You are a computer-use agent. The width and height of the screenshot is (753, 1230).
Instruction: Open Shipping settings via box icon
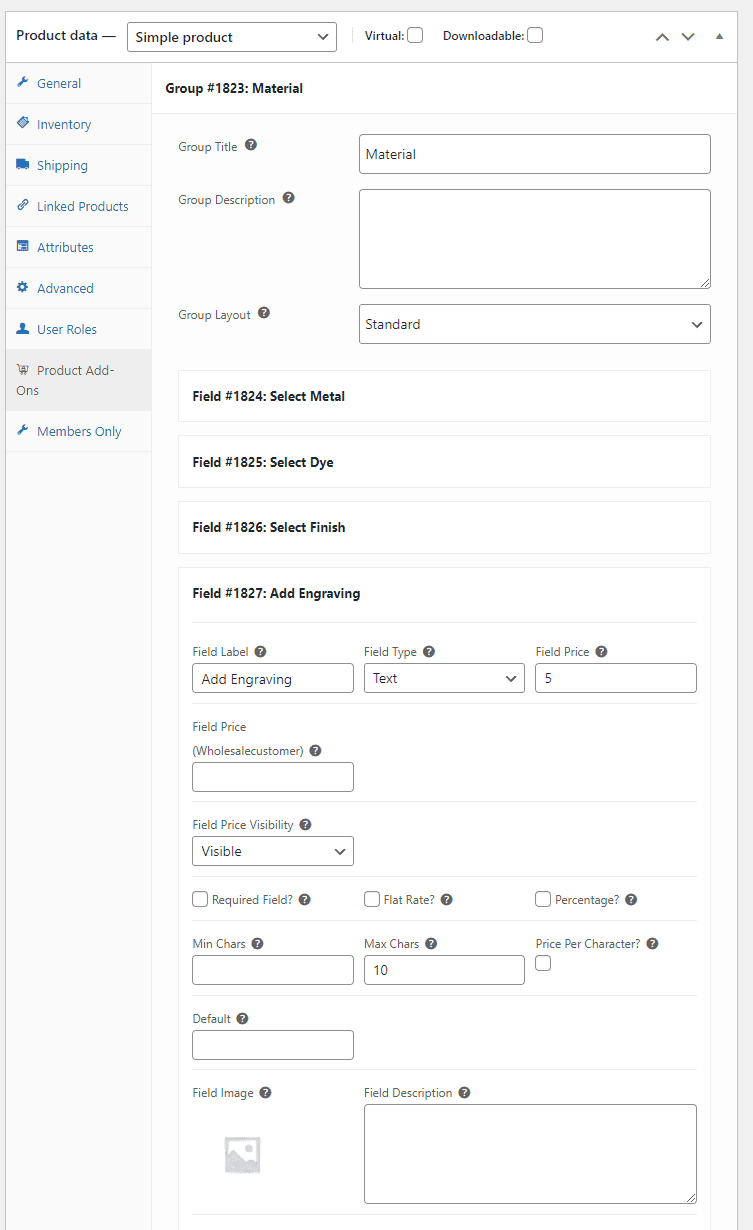23,165
